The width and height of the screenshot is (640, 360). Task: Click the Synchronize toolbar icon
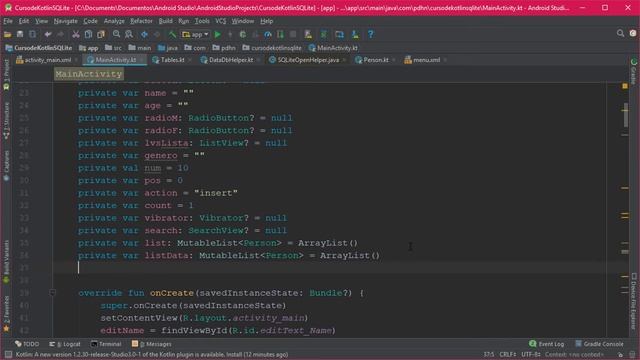pos(32,34)
